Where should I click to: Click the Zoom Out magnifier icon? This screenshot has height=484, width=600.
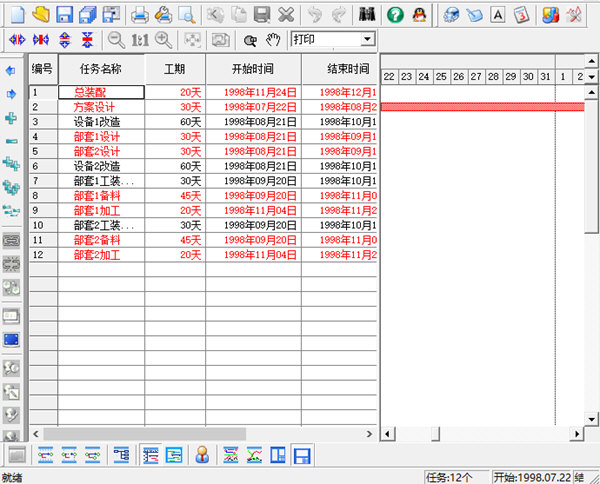pos(116,40)
